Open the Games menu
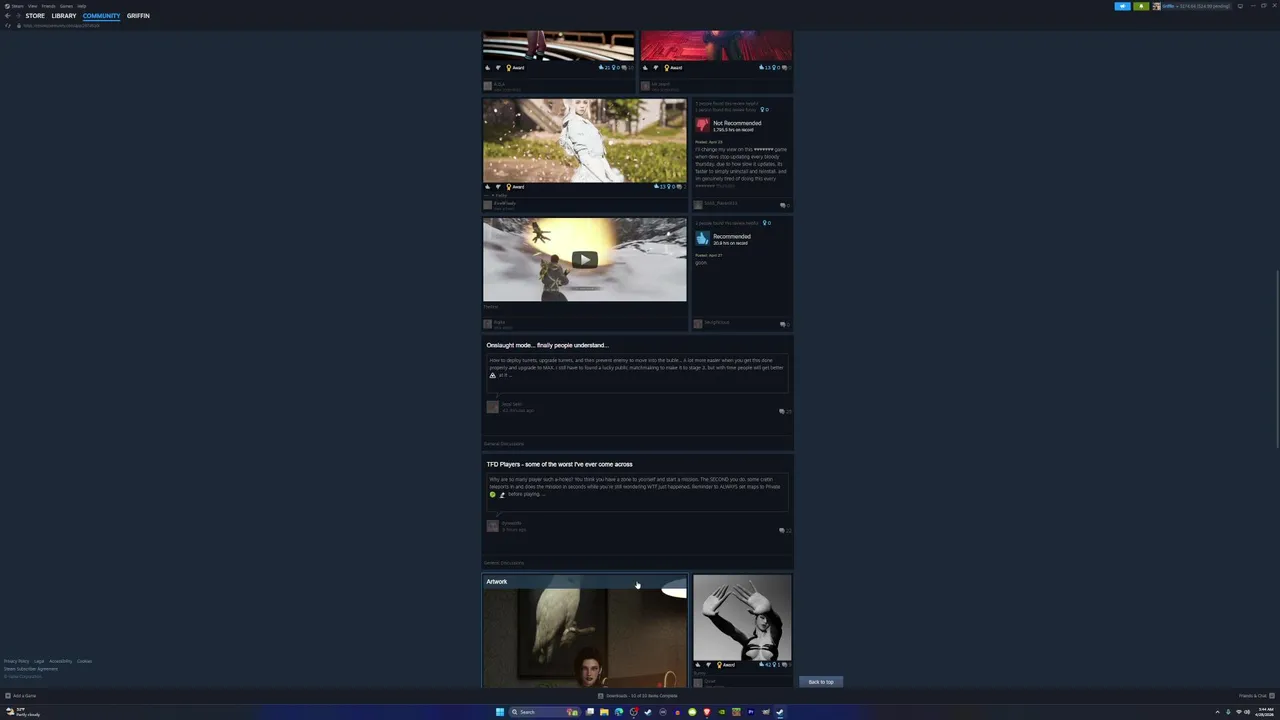This screenshot has height=720, width=1280. [x=66, y=6]
